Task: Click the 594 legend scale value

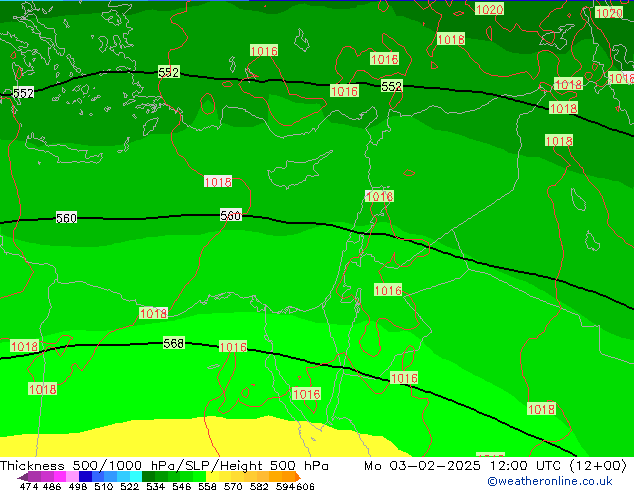Action: [285, 486]
